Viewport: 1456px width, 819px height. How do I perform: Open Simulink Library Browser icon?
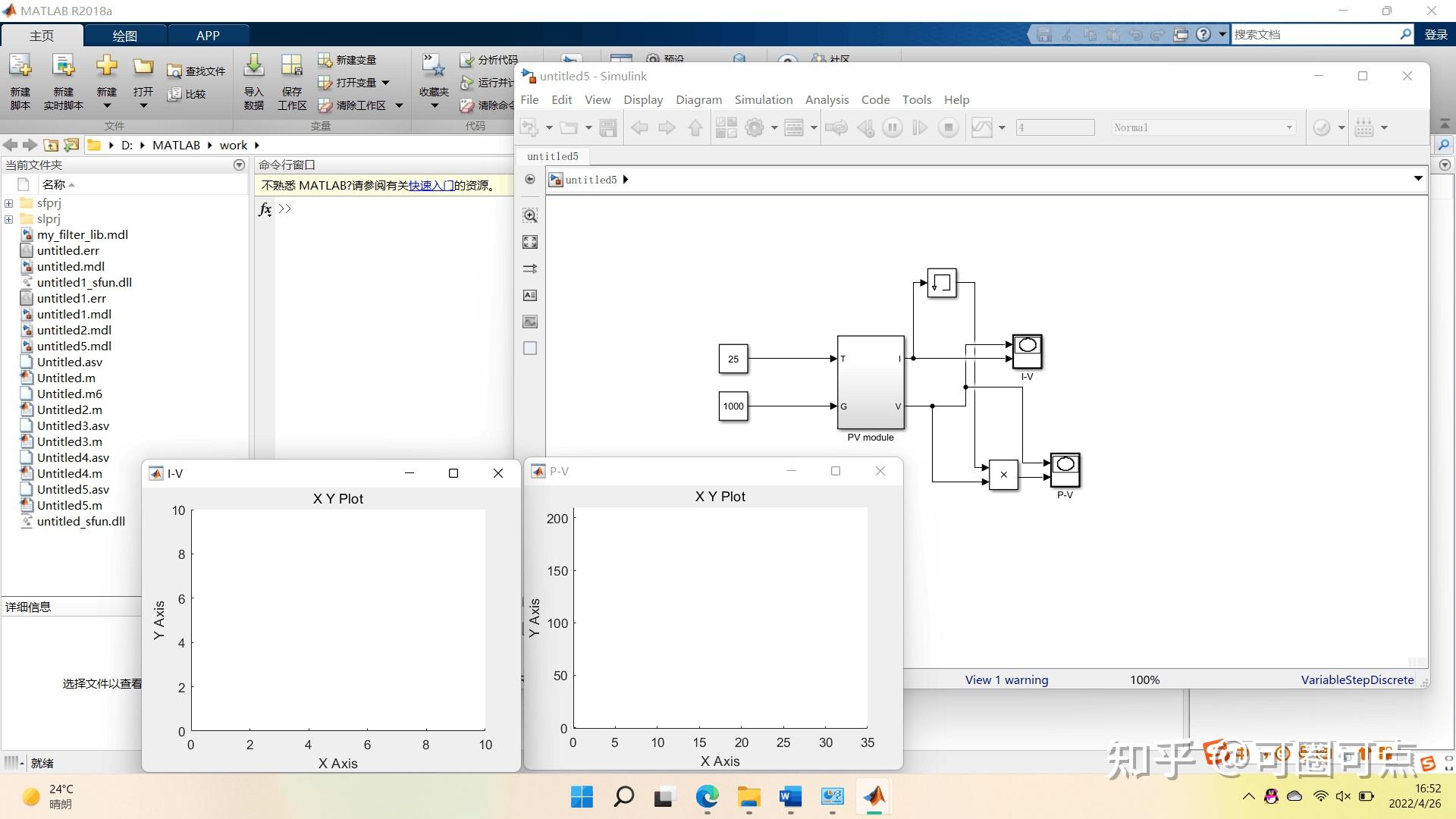726,127
